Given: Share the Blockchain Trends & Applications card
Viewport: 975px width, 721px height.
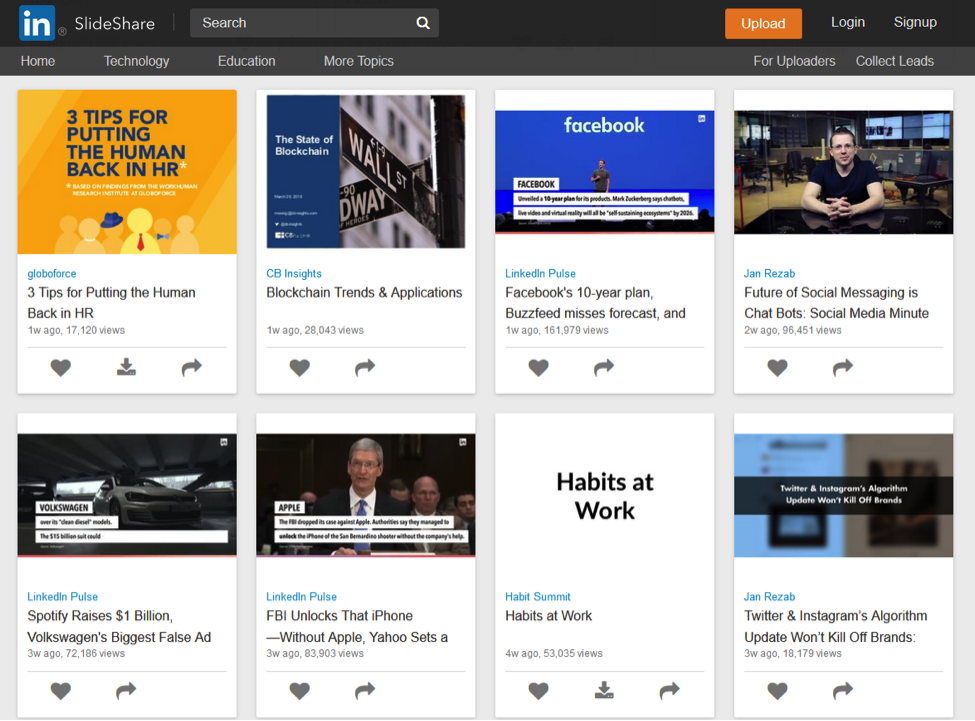Looking at the screenshot, I should (x=365, y=367).
